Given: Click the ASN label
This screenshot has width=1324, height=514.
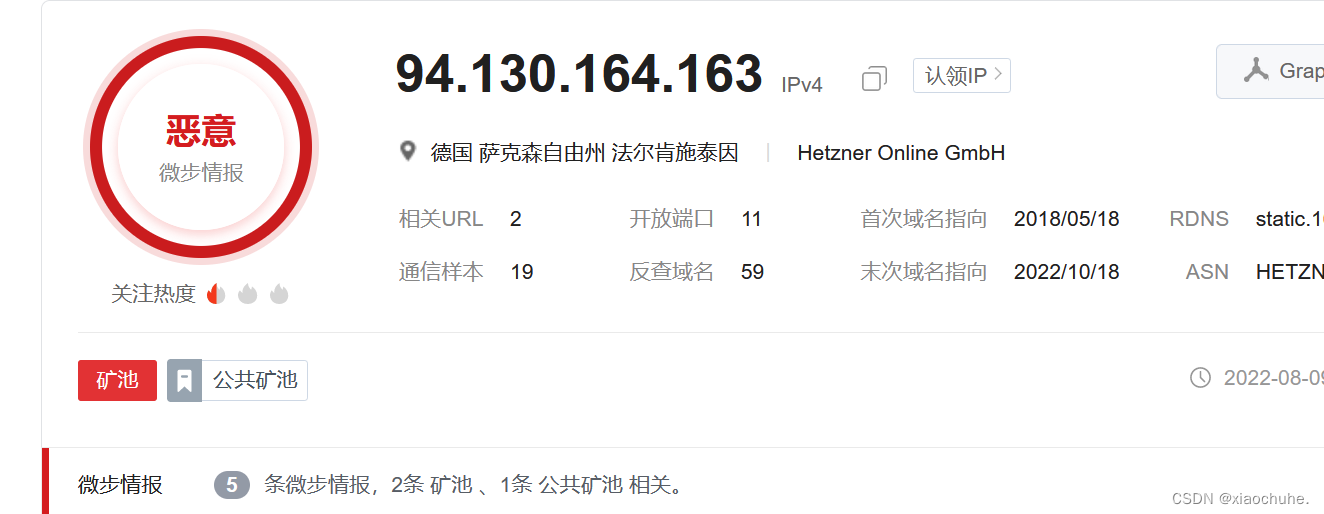Looking at the screenshot, I should pos(1207,272).
